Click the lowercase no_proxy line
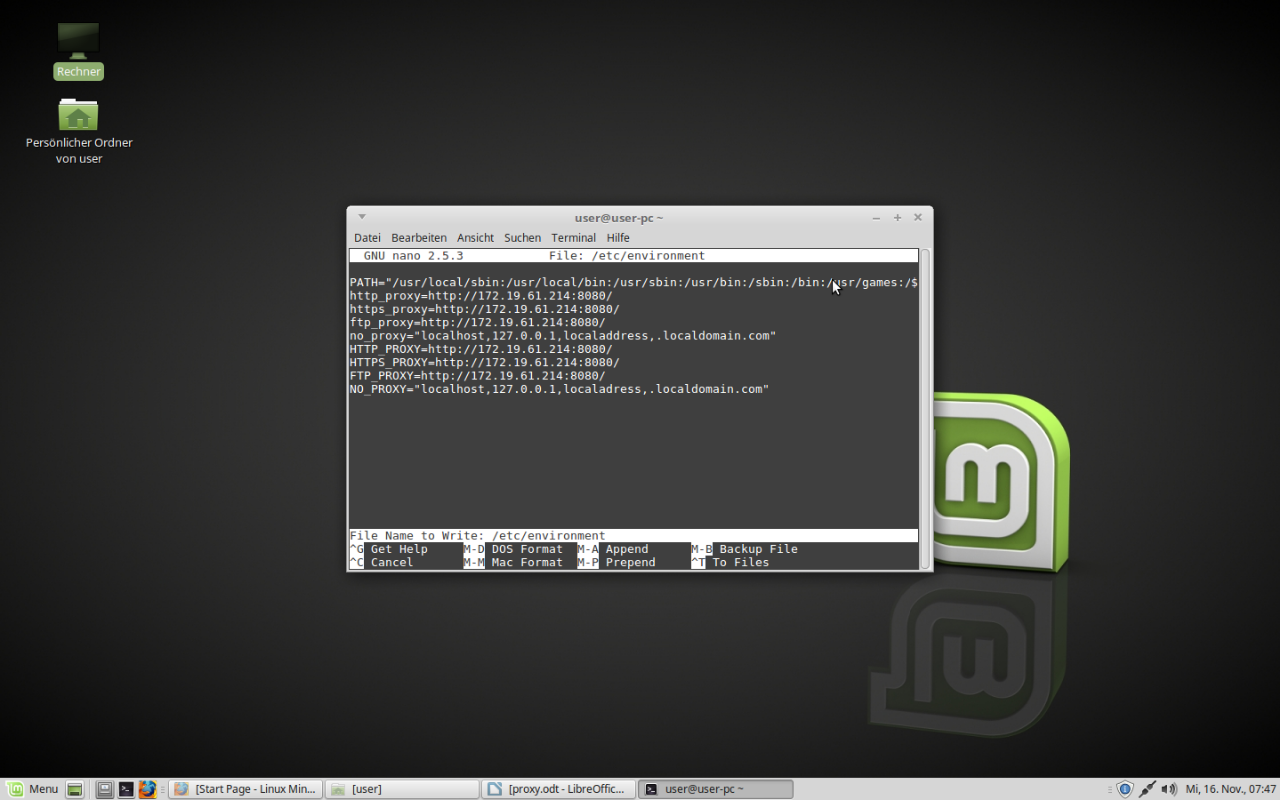This screenshot has width=1280, height=800. pos(563,336)
